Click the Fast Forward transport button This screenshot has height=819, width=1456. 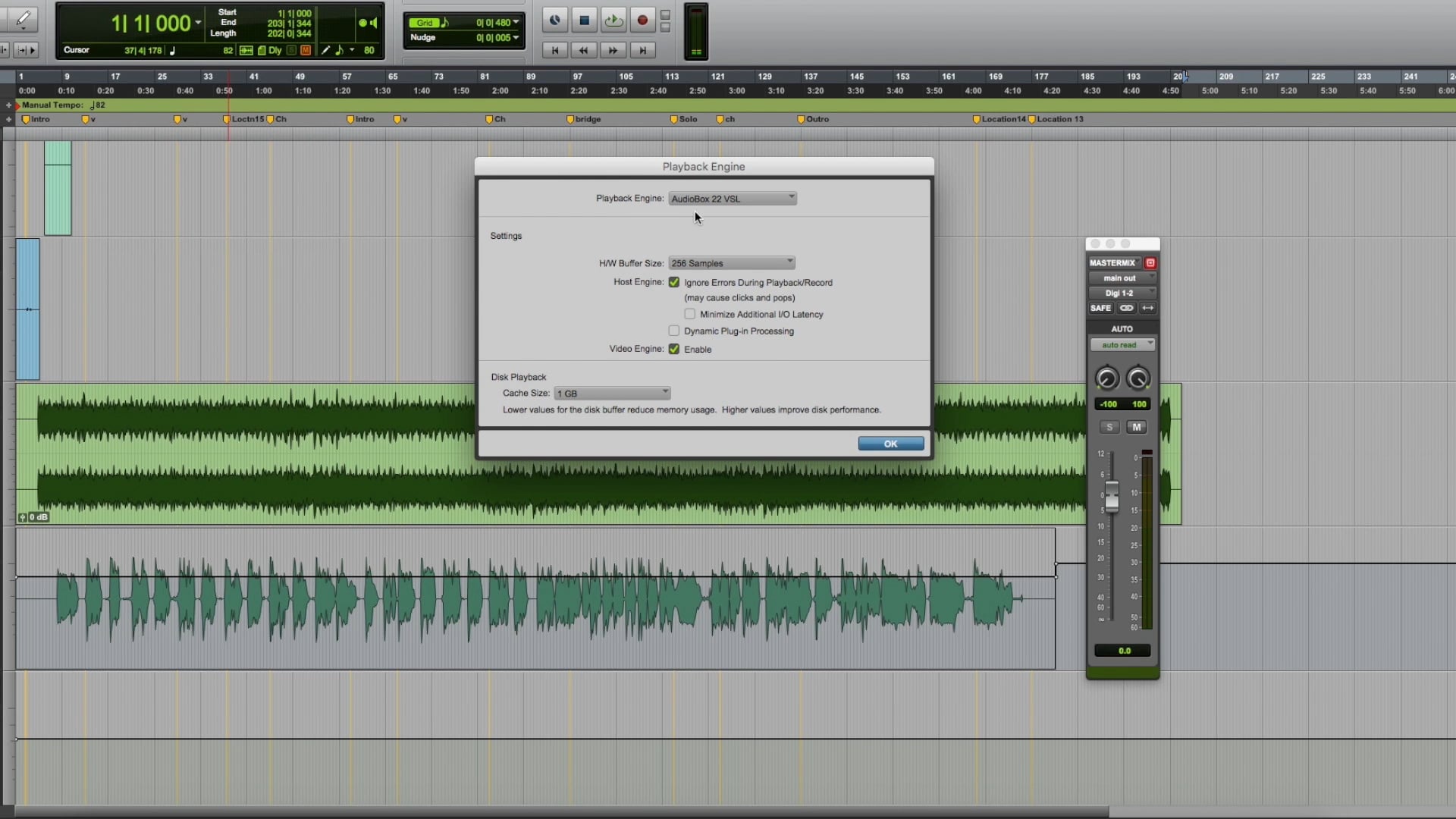coord(613,50)
